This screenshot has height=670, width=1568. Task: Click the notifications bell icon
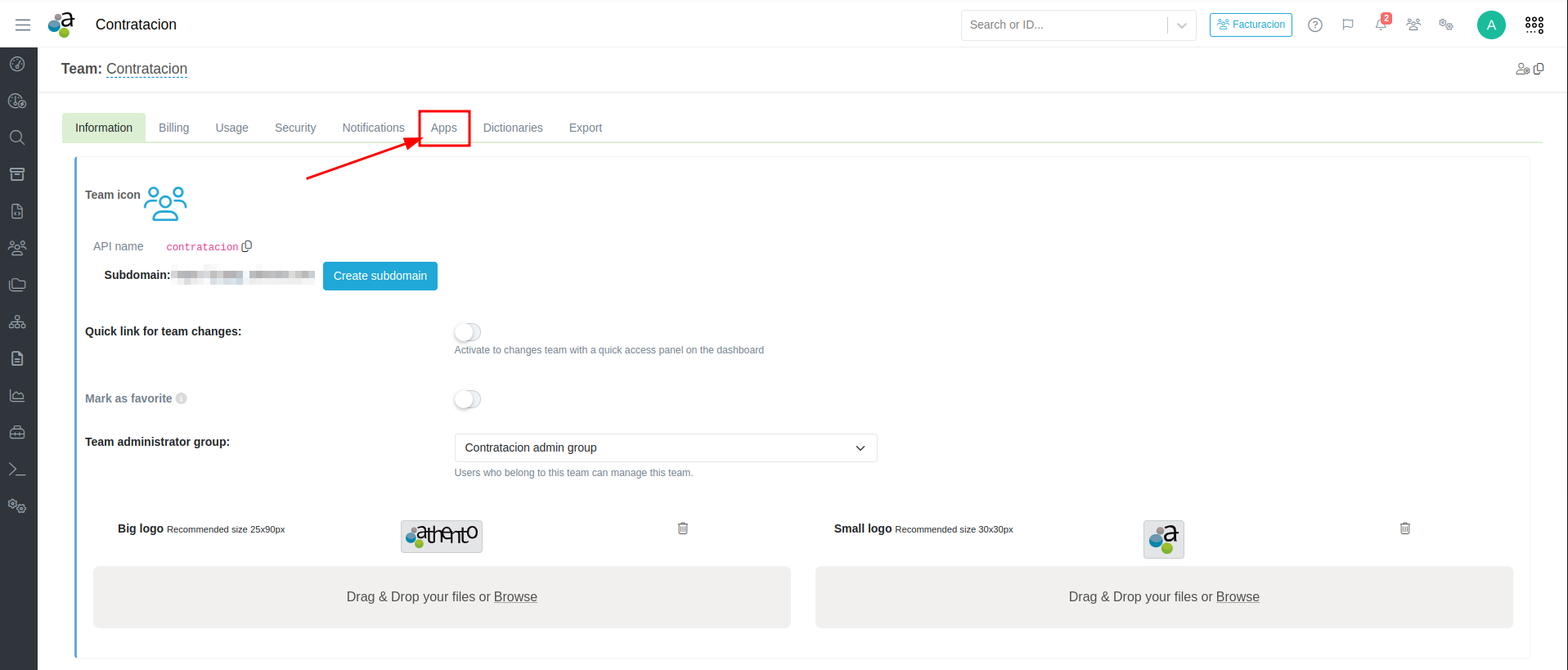click(x=1381, y=25)
